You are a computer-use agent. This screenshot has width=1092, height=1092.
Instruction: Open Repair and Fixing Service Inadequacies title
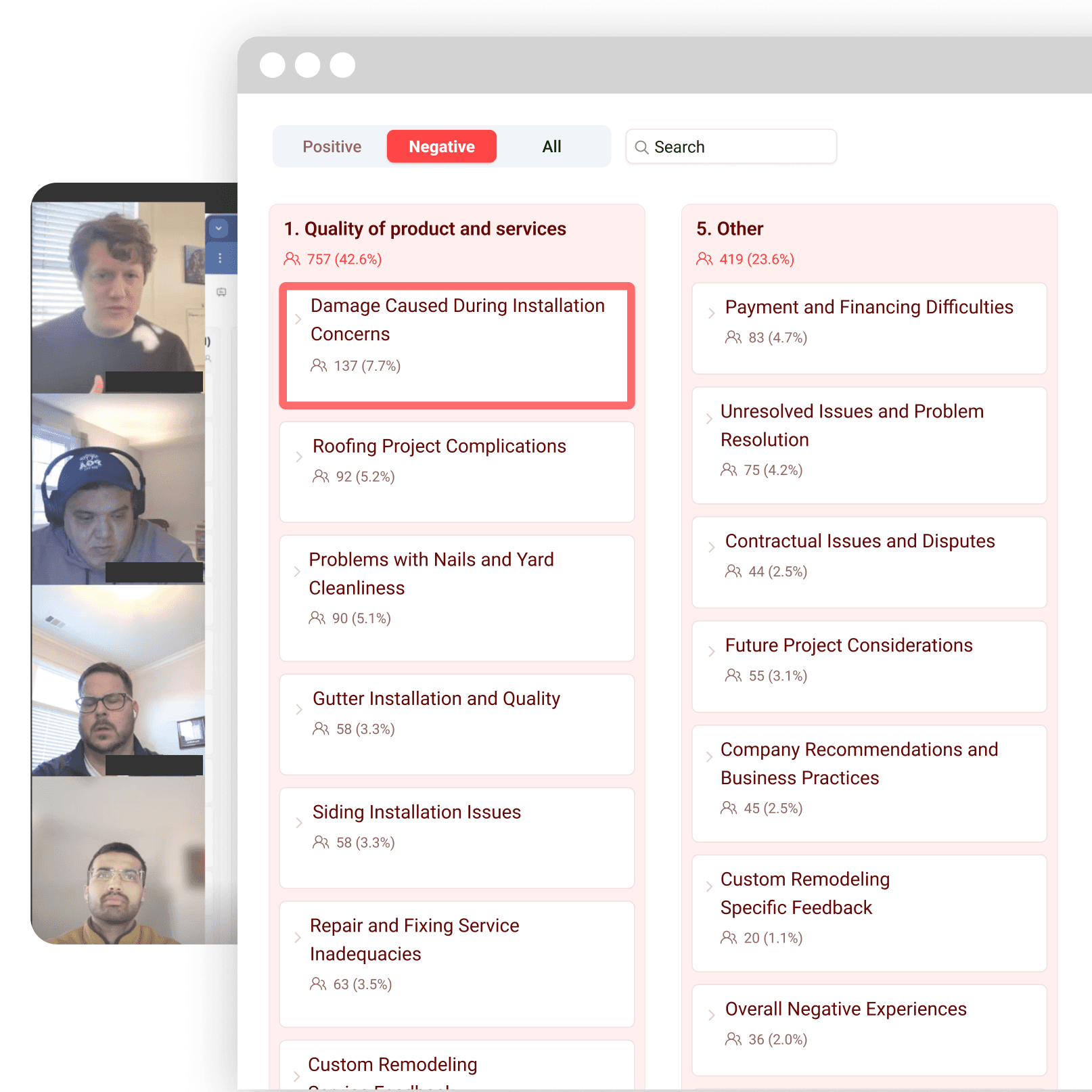coord(414,940)
